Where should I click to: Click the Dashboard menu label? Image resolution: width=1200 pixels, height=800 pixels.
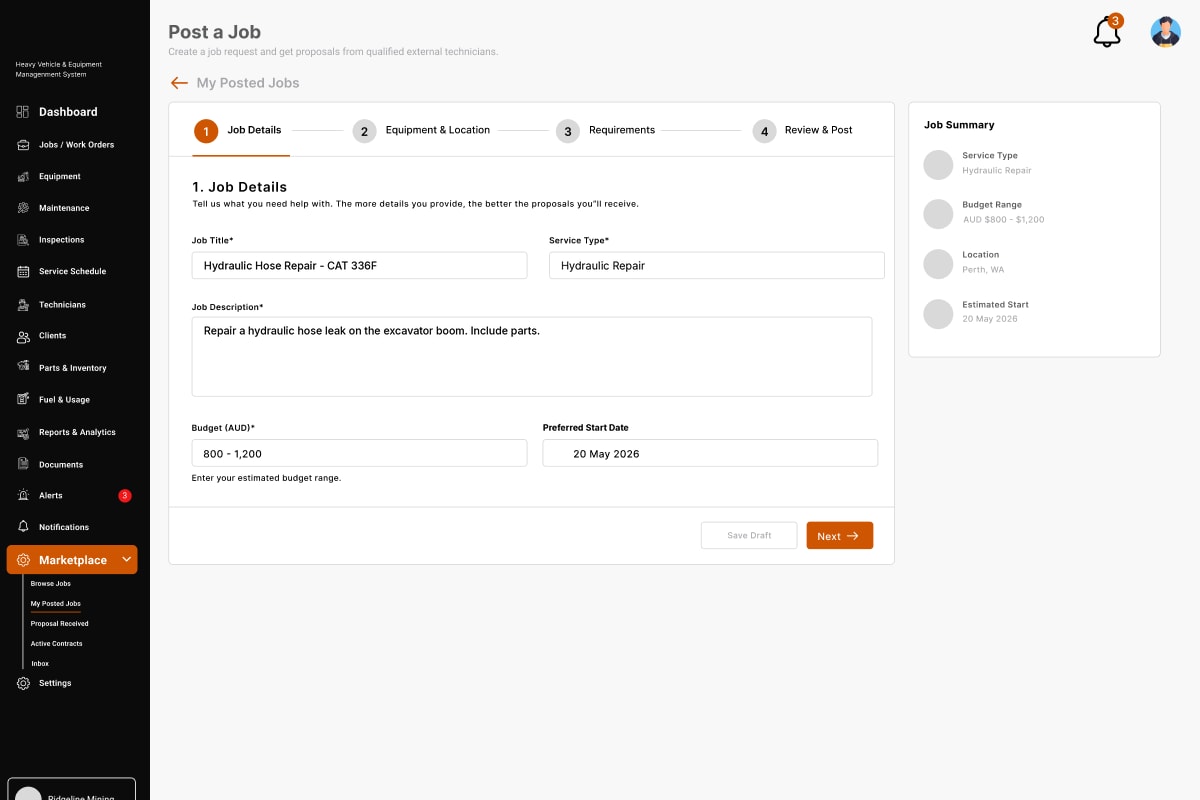coord(68,112)
